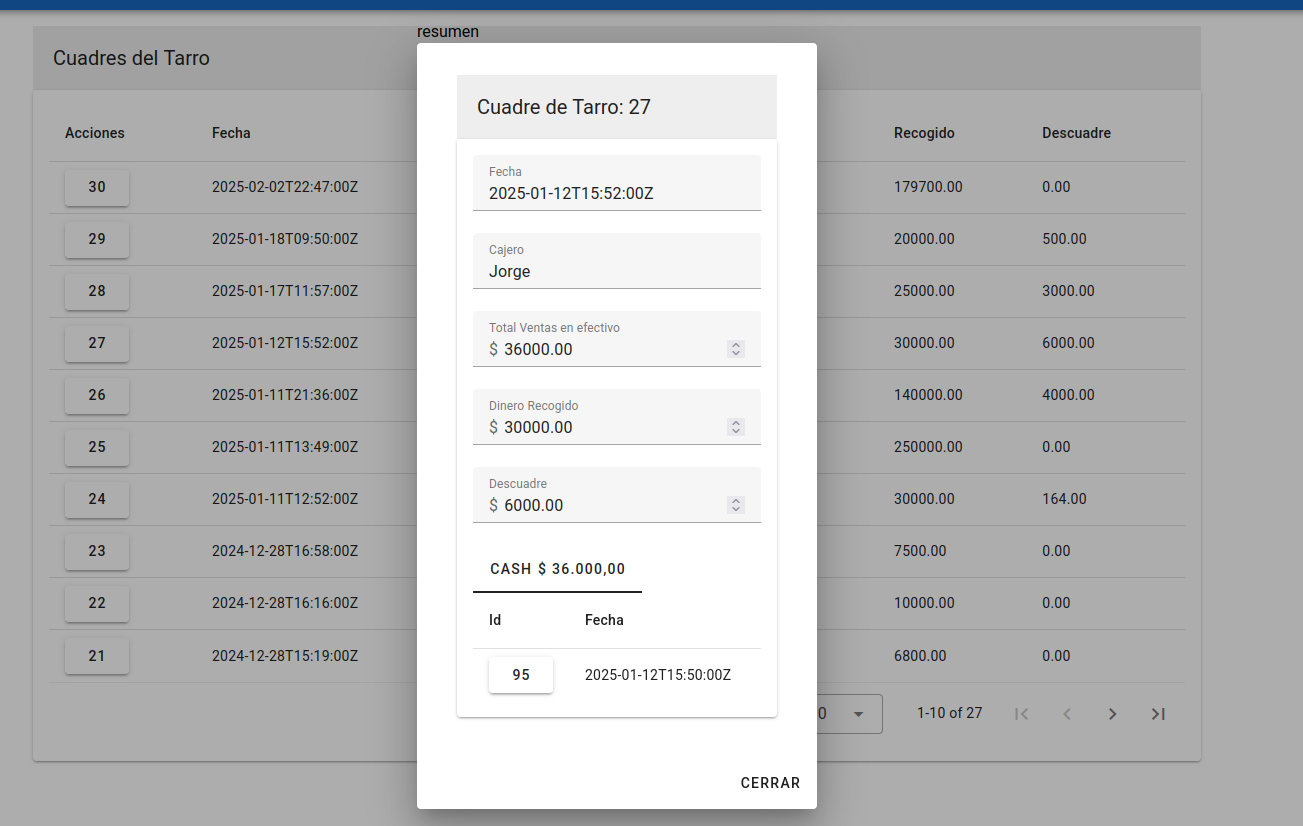Open cuadre number 30
The height and width of the screenshot is (826, 1303).
click(x=97, y=187)
